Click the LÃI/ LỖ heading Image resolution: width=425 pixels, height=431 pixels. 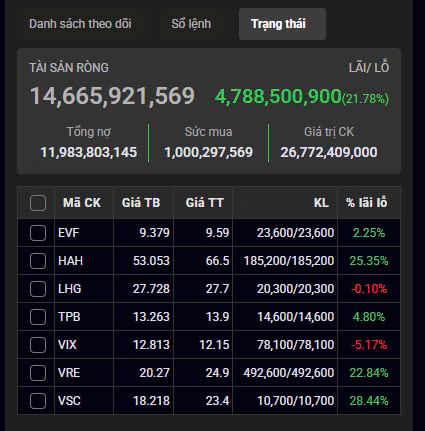coord(369,67)
